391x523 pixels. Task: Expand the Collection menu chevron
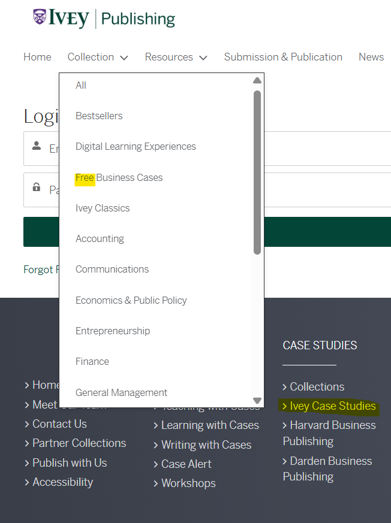tap(124, 58)
